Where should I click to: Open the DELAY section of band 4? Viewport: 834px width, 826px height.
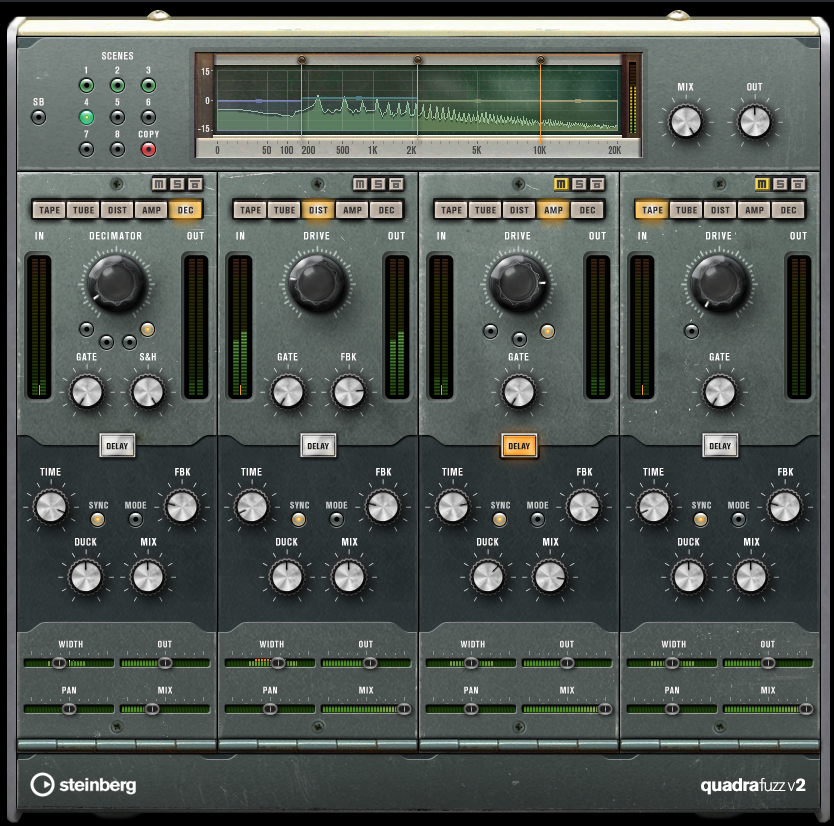click(x=720, y=446)
